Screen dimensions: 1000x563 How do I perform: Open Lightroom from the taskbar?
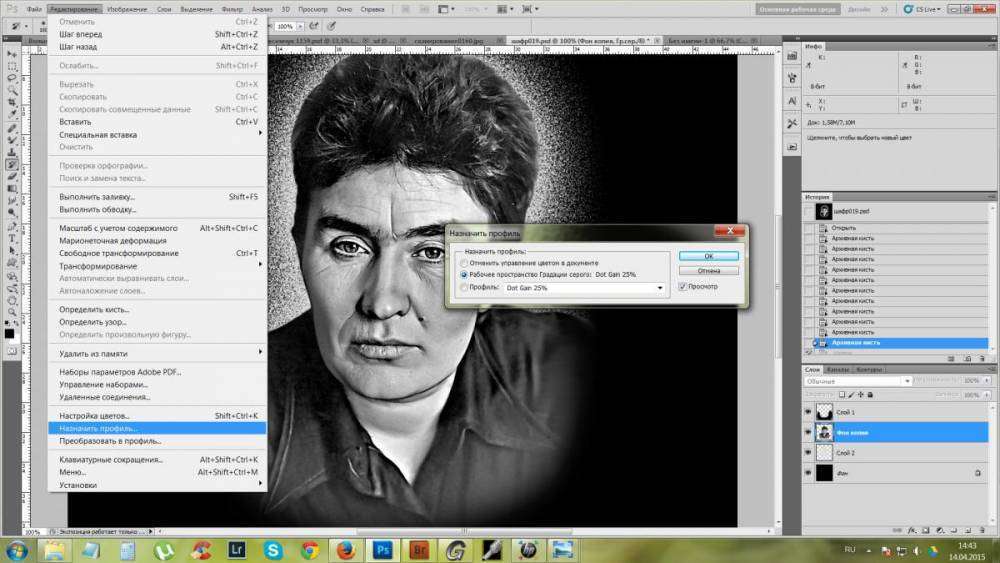(238, 549)
